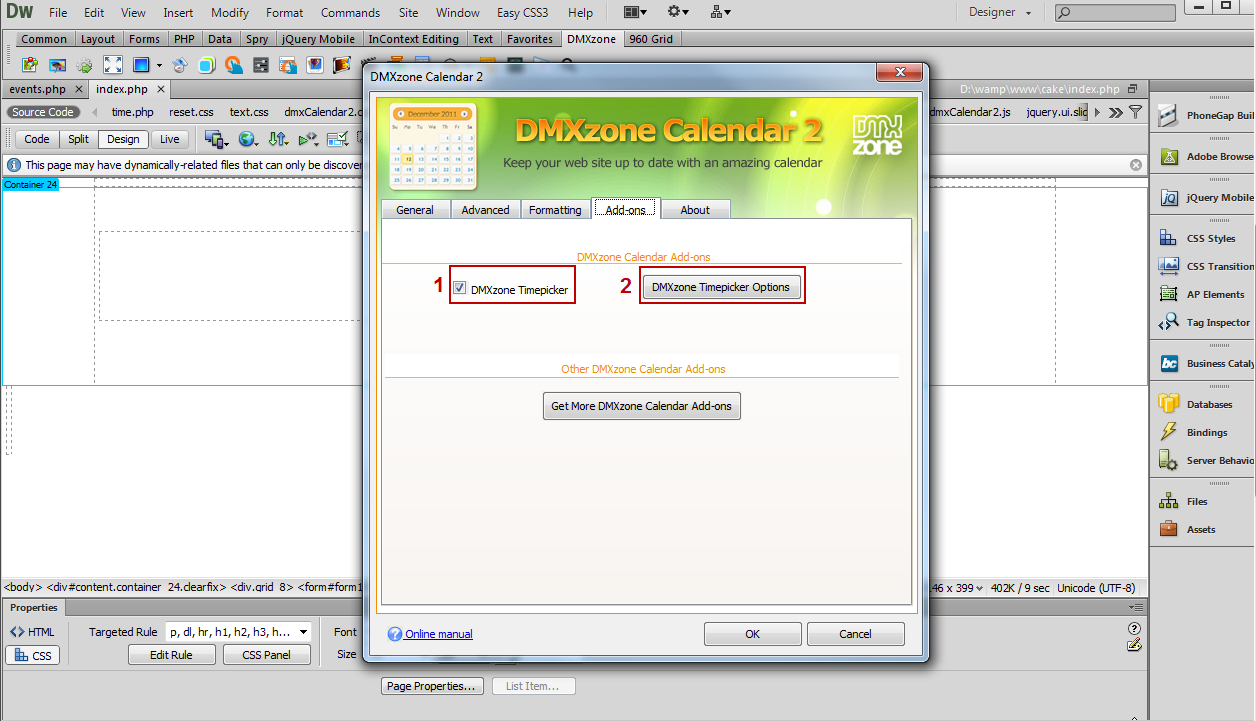Open the Layout menu dropdown in application bar
Viewport: 1256px width, 721px height.
(x=635, y=12)
